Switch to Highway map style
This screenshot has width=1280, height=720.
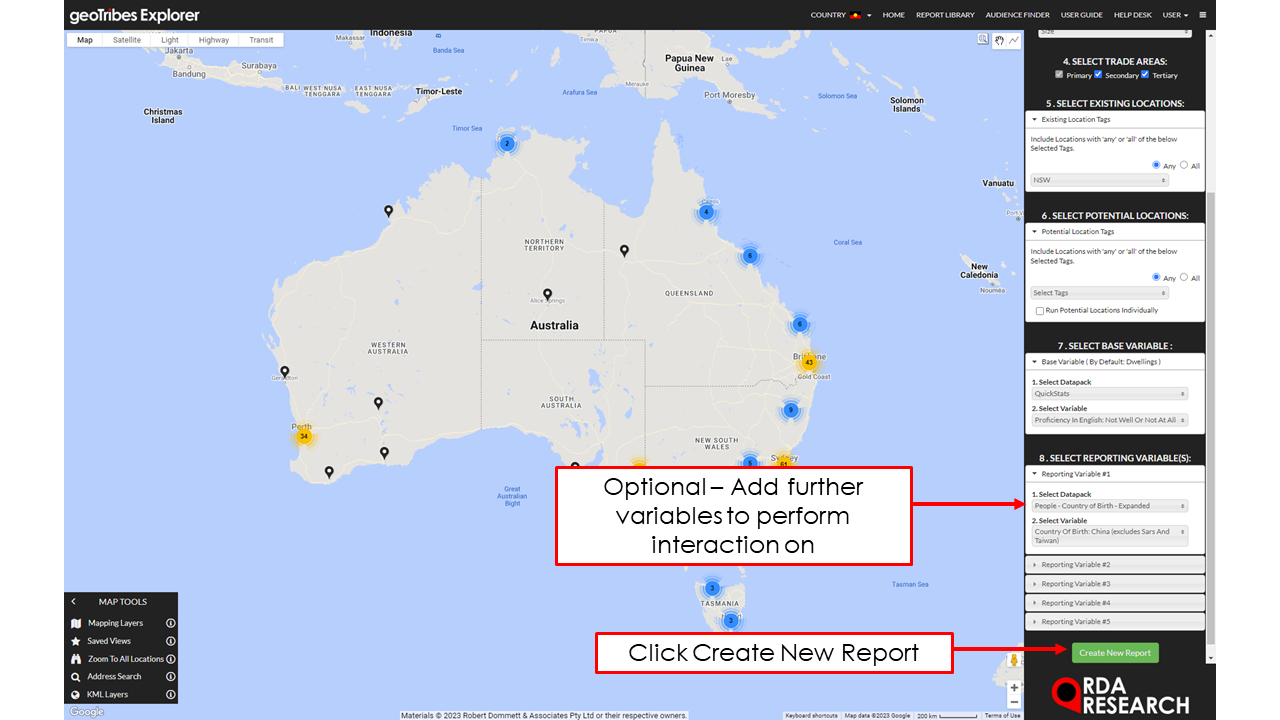[214, 40]
